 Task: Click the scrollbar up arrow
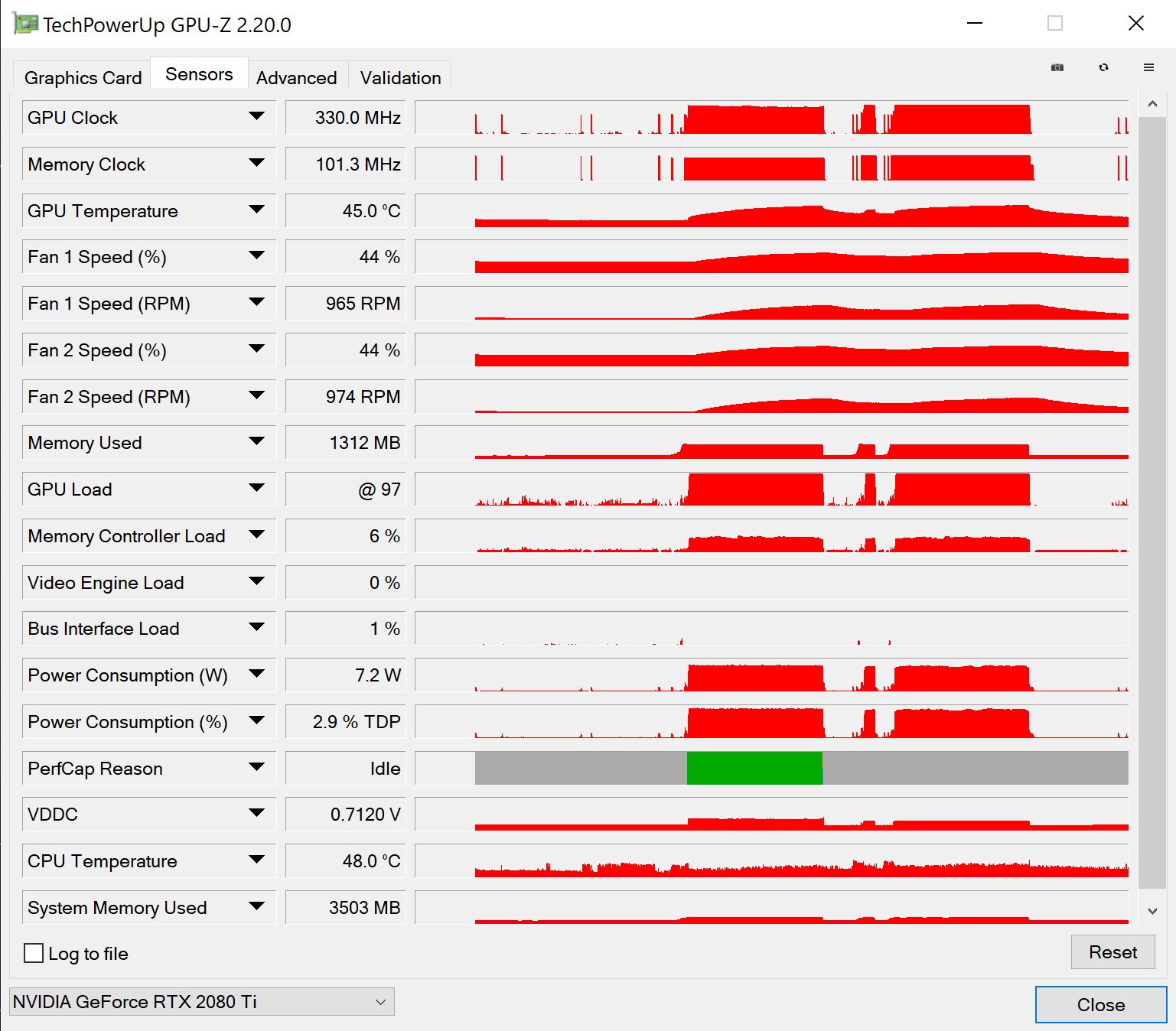tap(1152, 104)
